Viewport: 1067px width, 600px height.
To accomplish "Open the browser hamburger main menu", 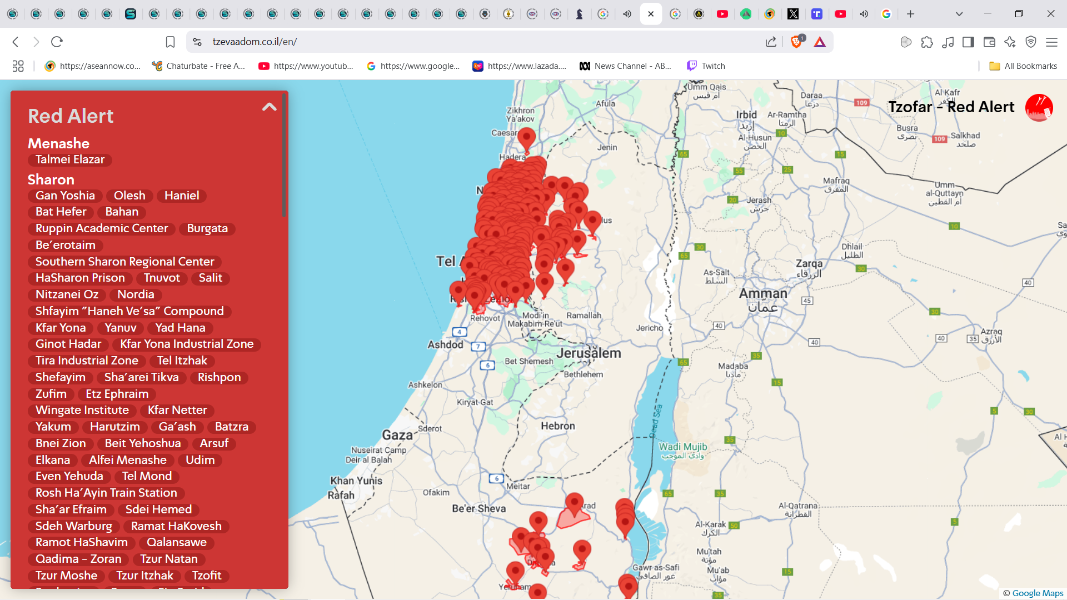I will (x=1052, y=41).
